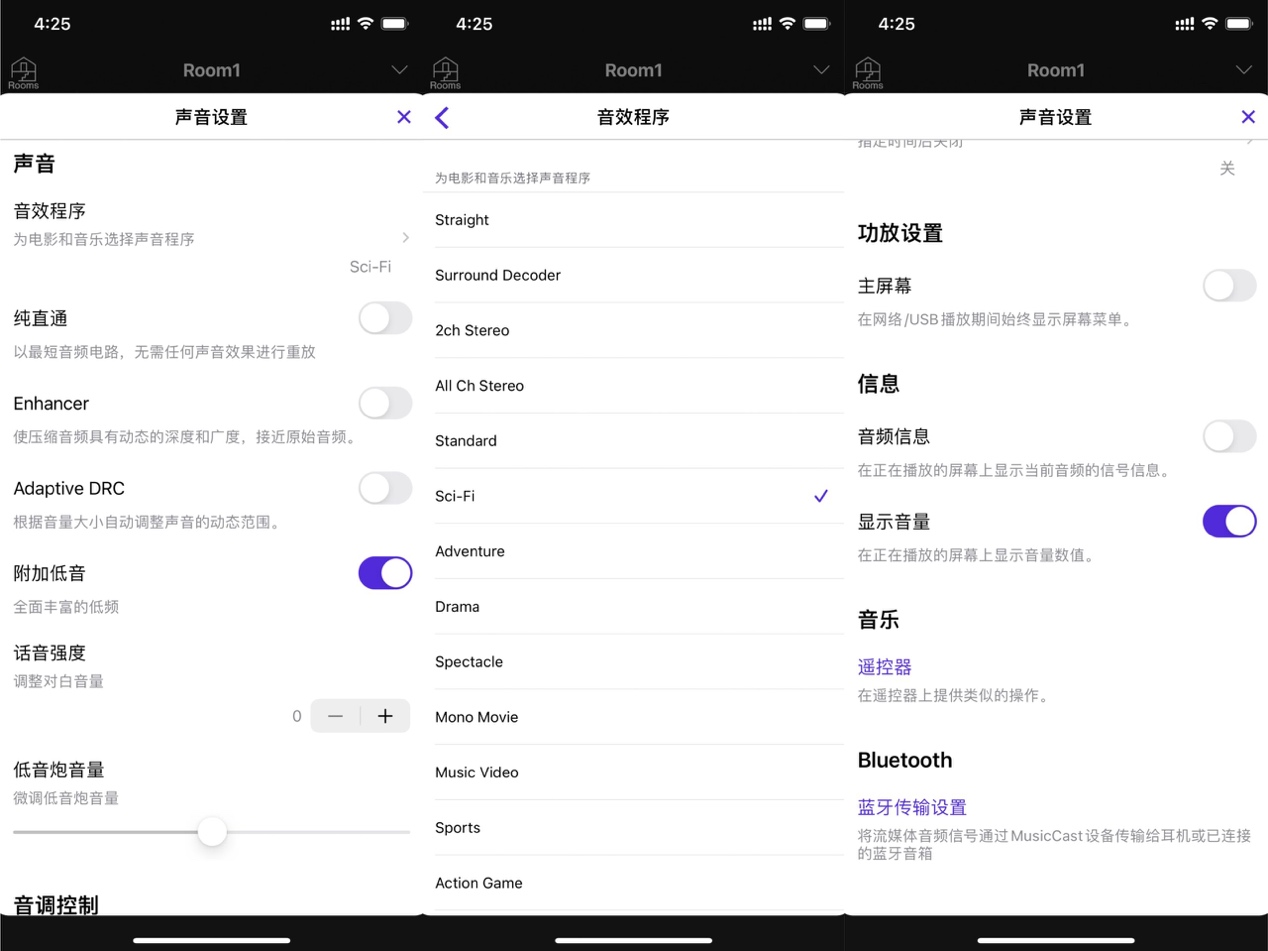Select Adventure sound program

[633, 551]
